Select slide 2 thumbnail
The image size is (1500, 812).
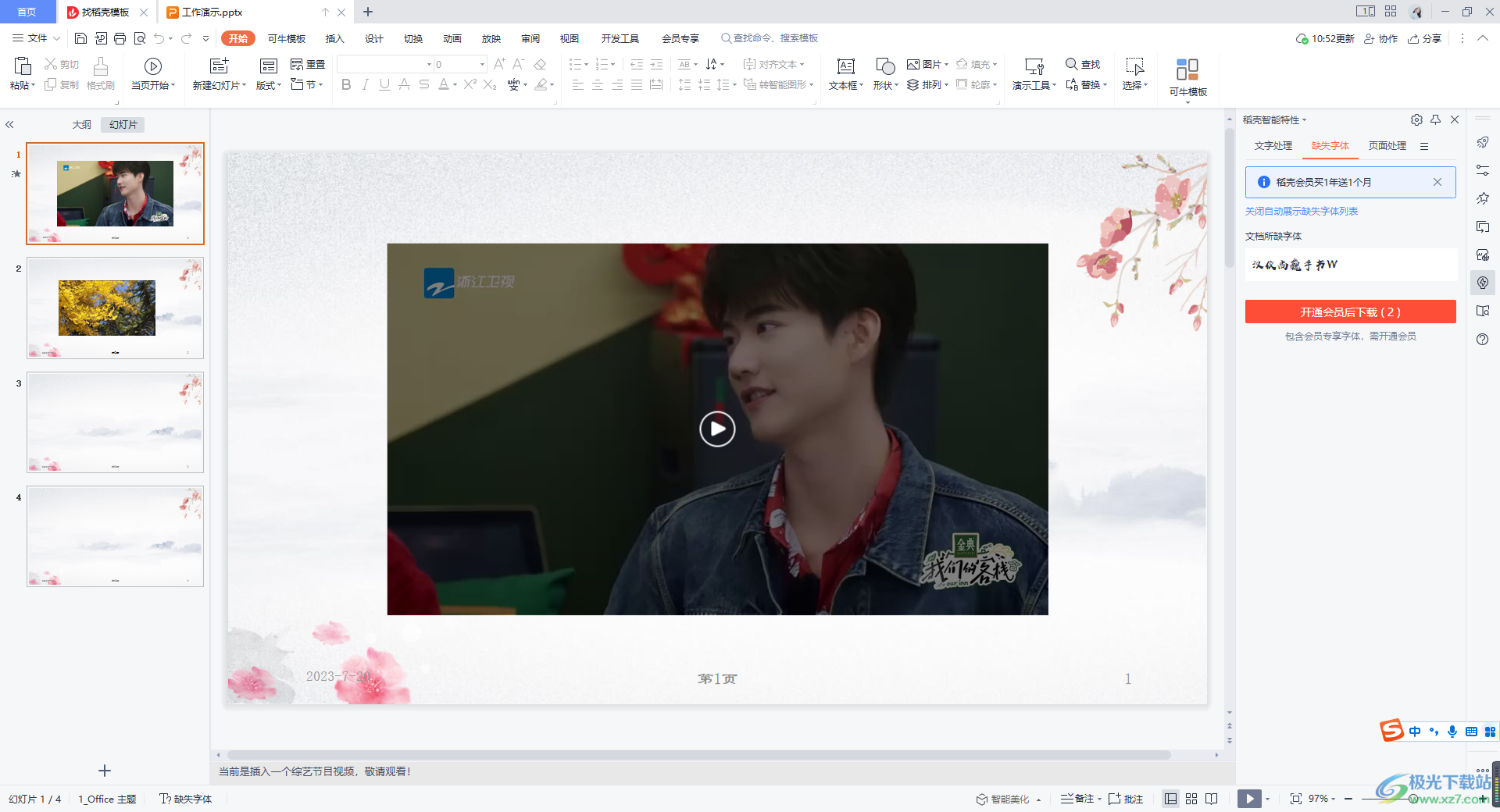115,308
